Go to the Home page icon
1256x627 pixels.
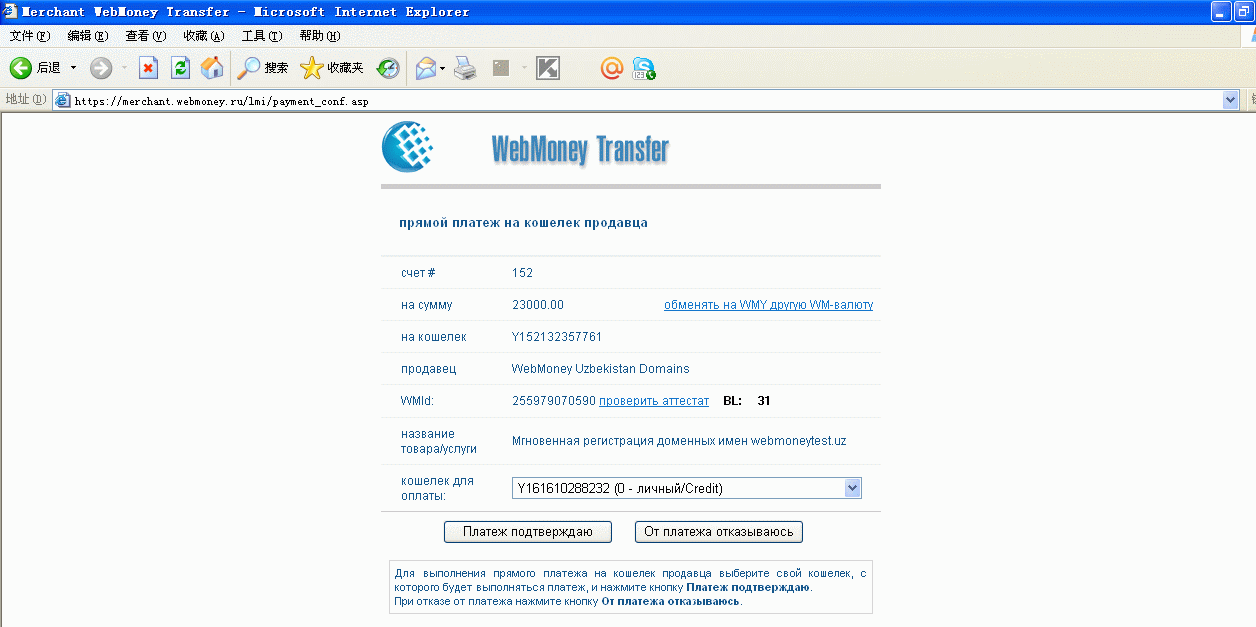(x=212, y=68)
